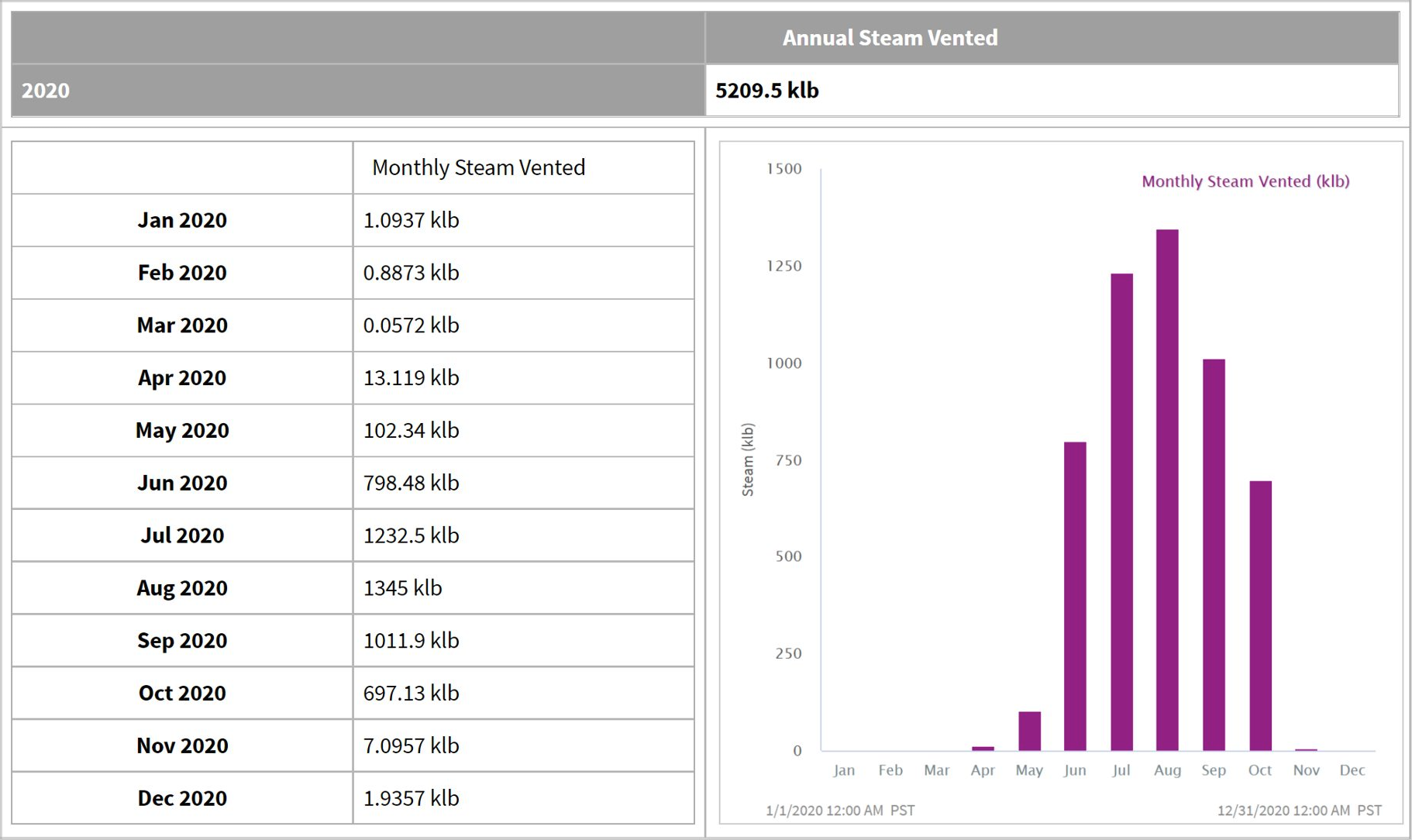Click the 5209.5 klb annual total

[x=766, y=90]
